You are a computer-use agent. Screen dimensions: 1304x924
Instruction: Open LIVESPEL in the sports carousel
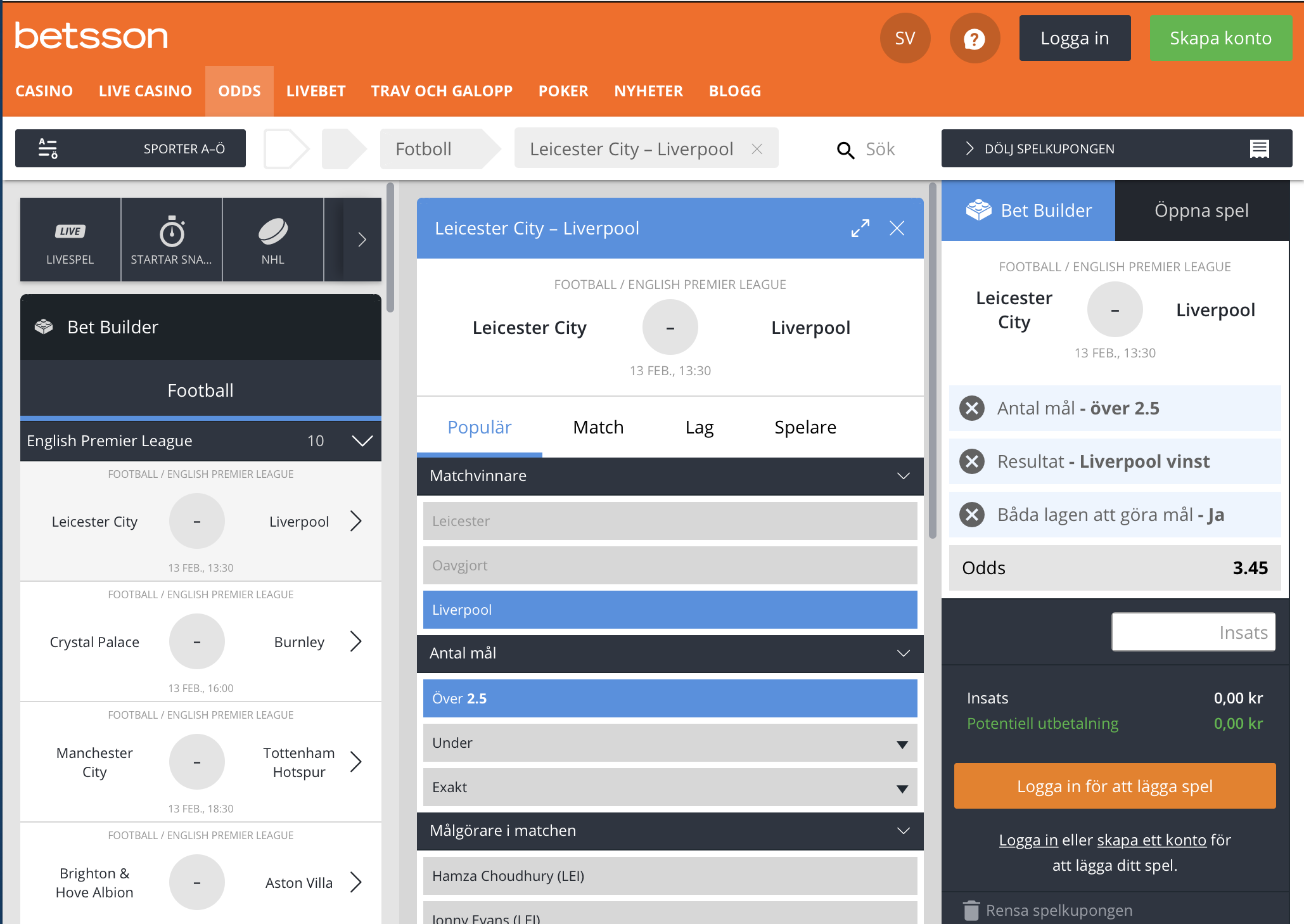coord(70,241)
